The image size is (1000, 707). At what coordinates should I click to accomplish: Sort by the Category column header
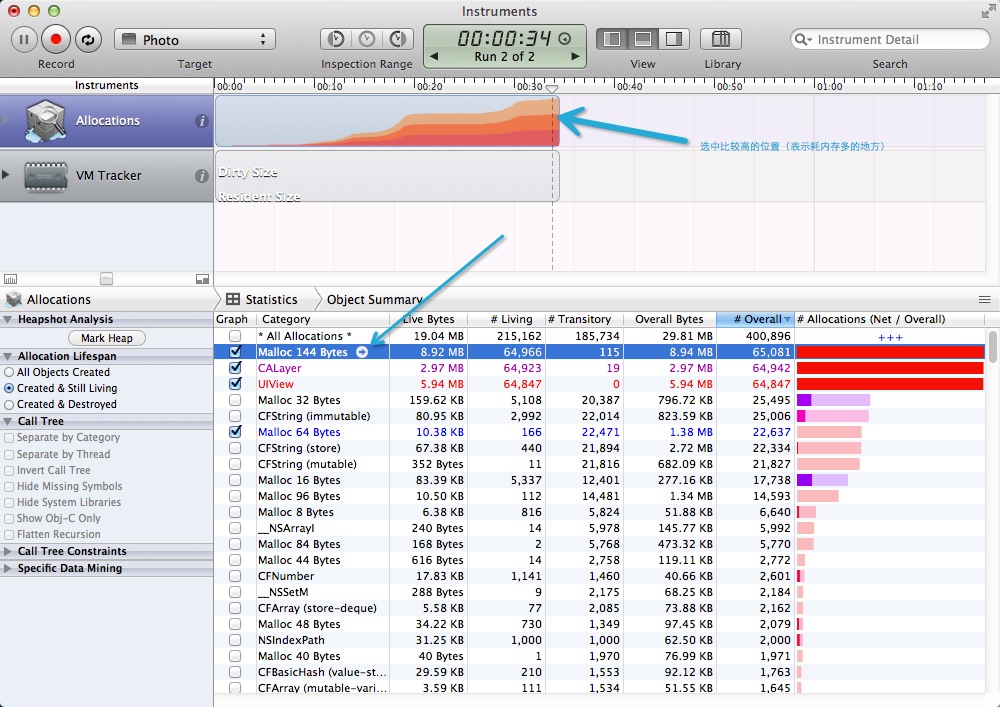click(322, 319)
